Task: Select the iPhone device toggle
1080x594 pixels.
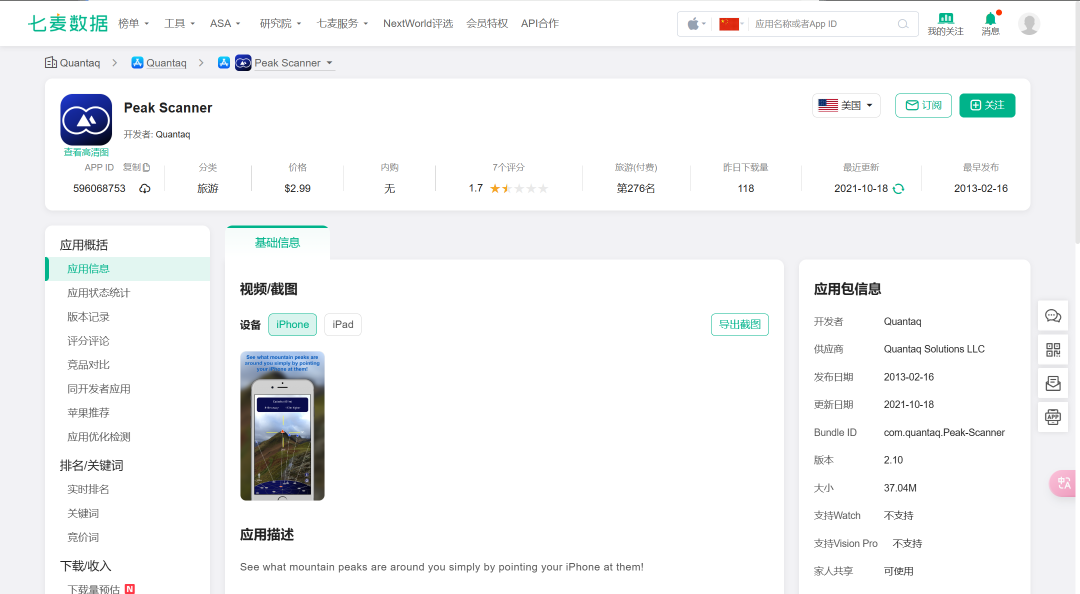Action: tap(293, 325)
